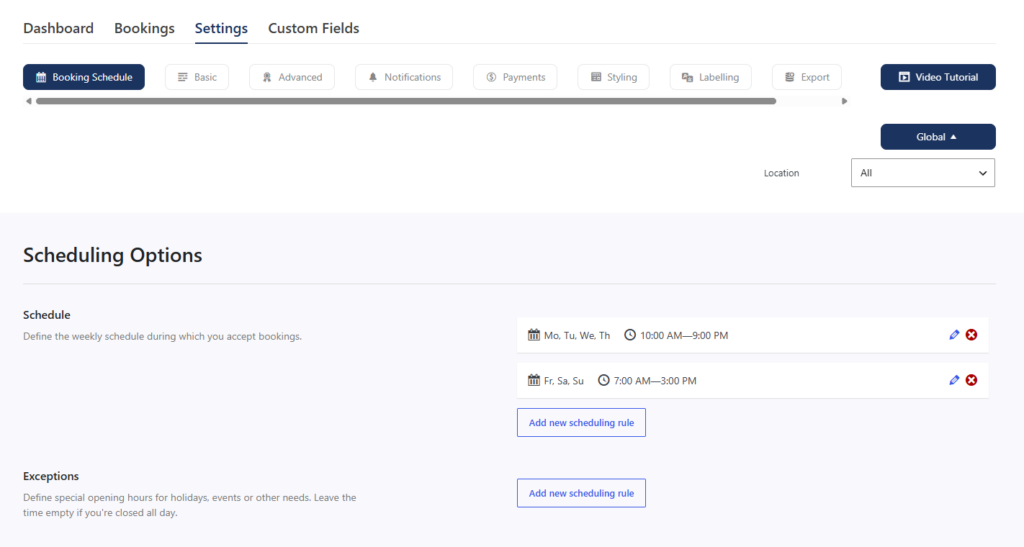This screenshot has height=547, width=1024.
Task: Click the Exceptions label
Action: [x=51, y=476]
